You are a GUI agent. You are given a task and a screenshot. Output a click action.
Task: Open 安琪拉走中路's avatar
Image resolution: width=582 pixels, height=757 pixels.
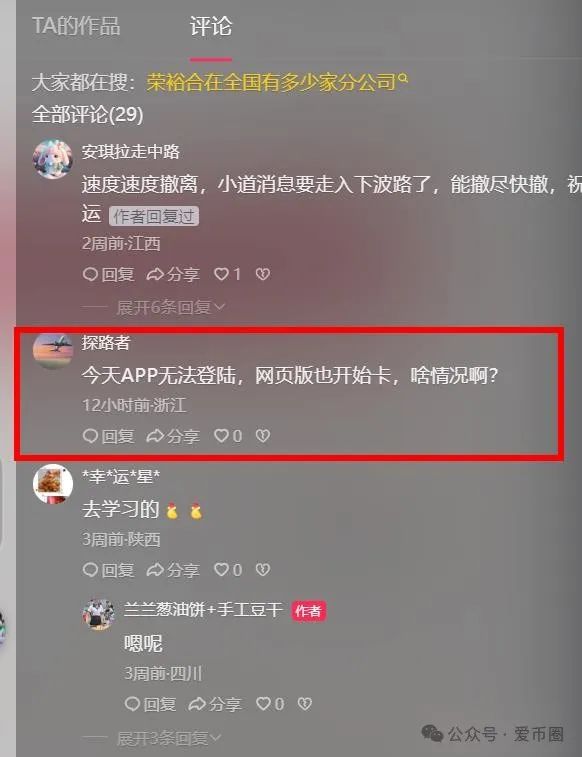(53, 159)
